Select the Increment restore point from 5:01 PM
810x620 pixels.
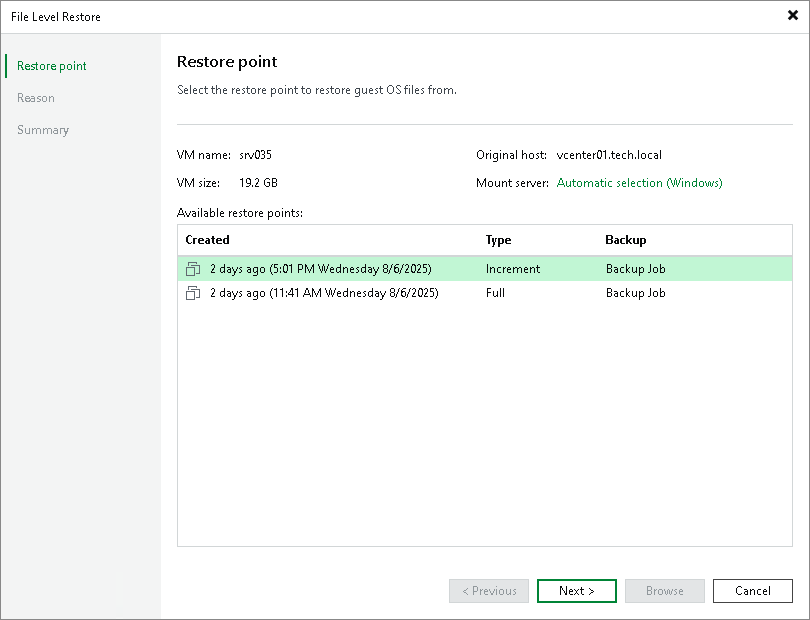pos(320,268)
